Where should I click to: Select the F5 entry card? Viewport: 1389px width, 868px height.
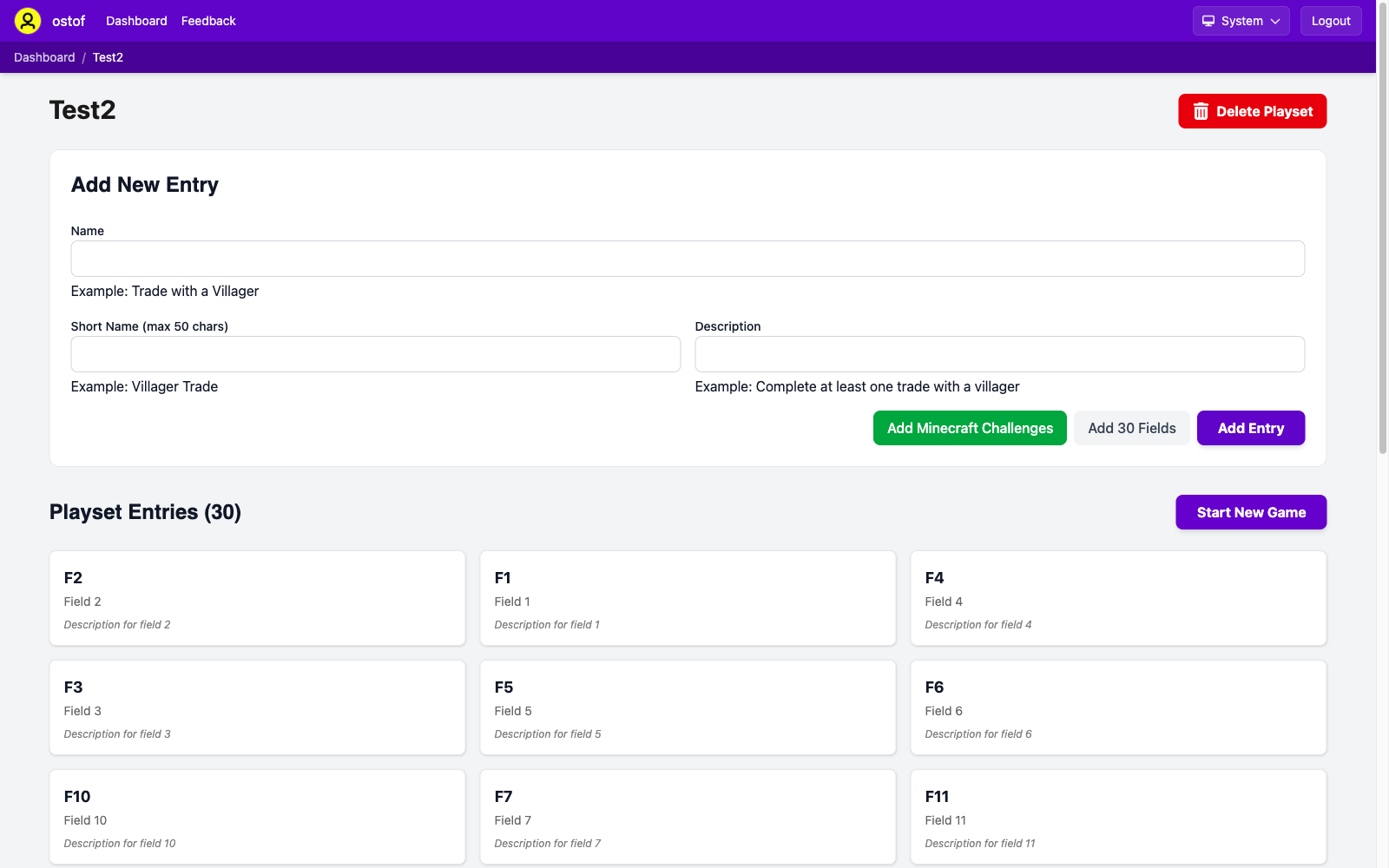tap(688, 707)
